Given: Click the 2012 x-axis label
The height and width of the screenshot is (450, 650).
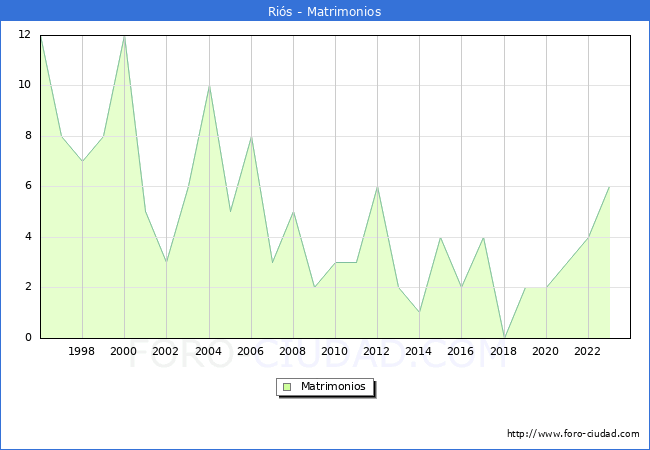Looking at the screenshot, I should pos(376,352).
